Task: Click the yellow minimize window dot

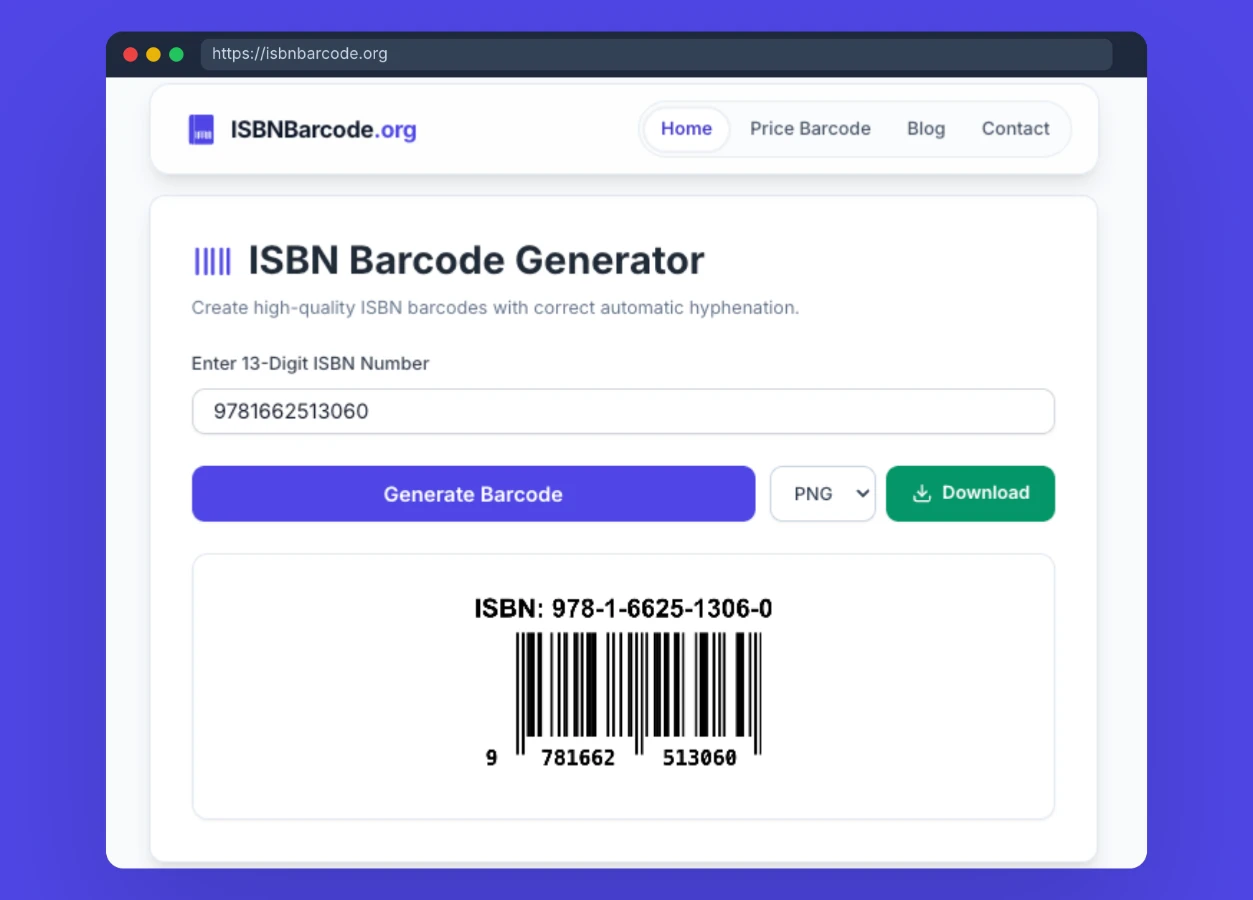Action: coord(153,55)
